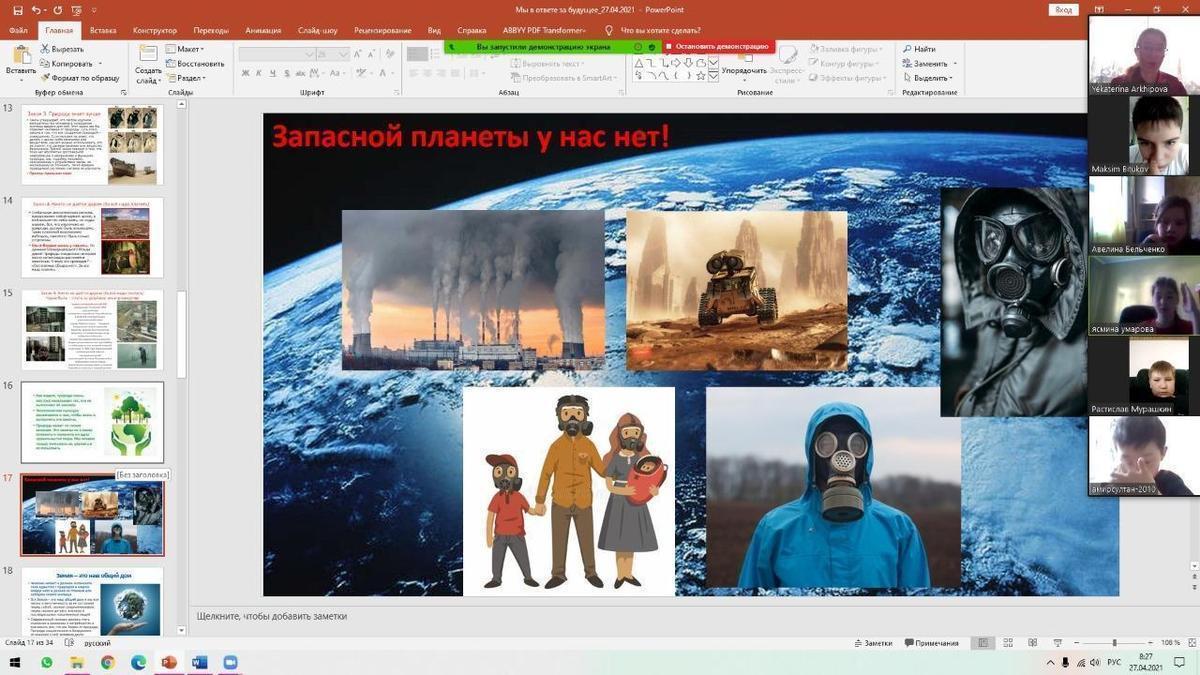Click the Cut (Вырезать) scissors icon
The image size is (1200, 675).
46,49
